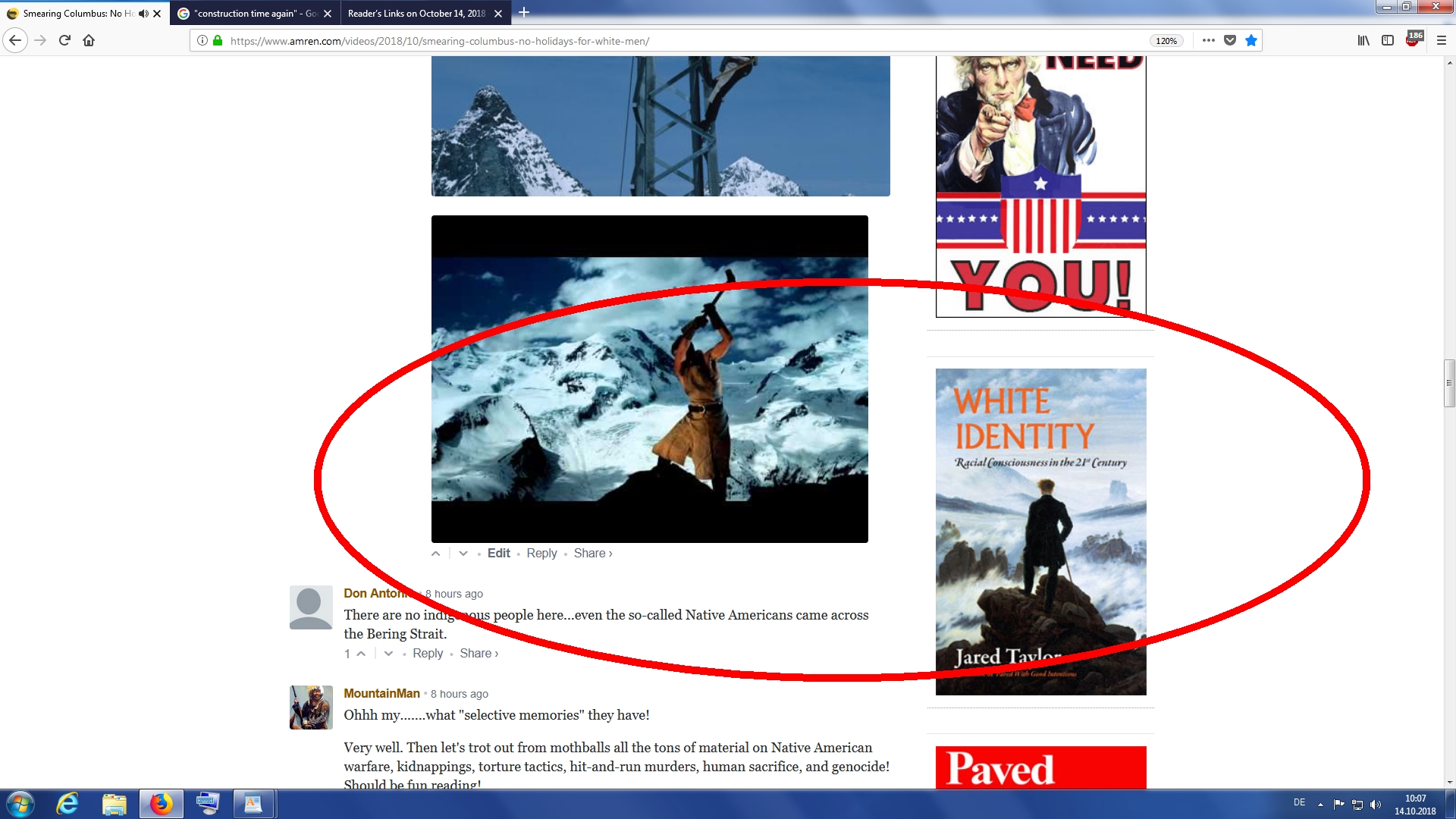Click Edit under the image comment

point(498,554)
